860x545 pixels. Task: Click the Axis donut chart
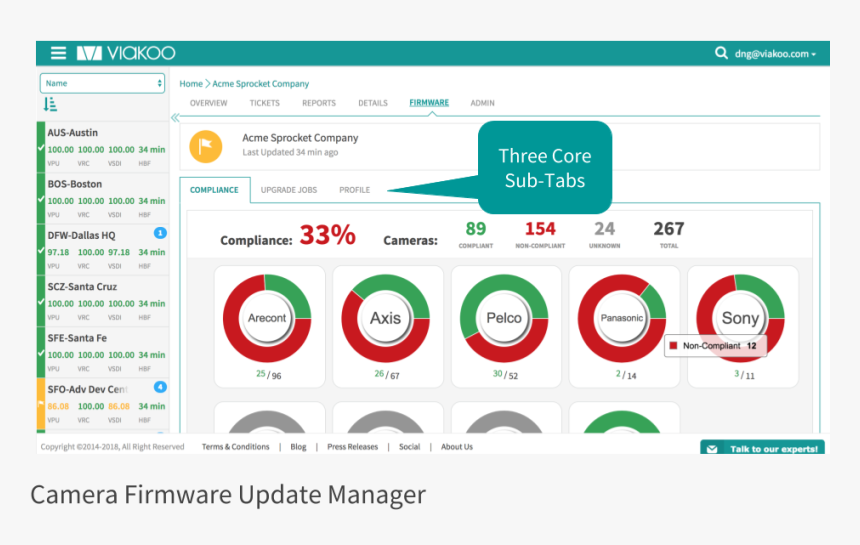point(386,318)
